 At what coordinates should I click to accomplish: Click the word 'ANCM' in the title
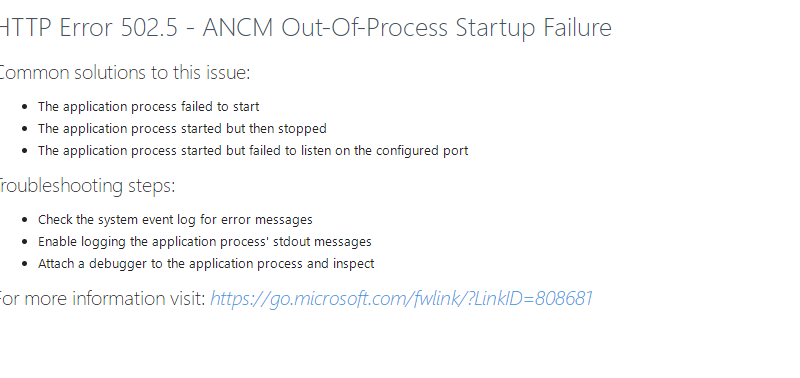click(x=238, y=28)
